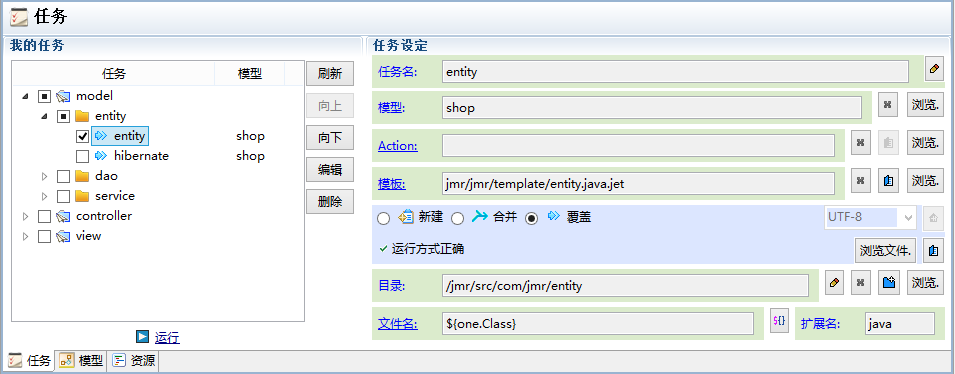This screenshot has width=955, height=374.
Task: Click the 文件名 link label
Action: pos(398,323)
